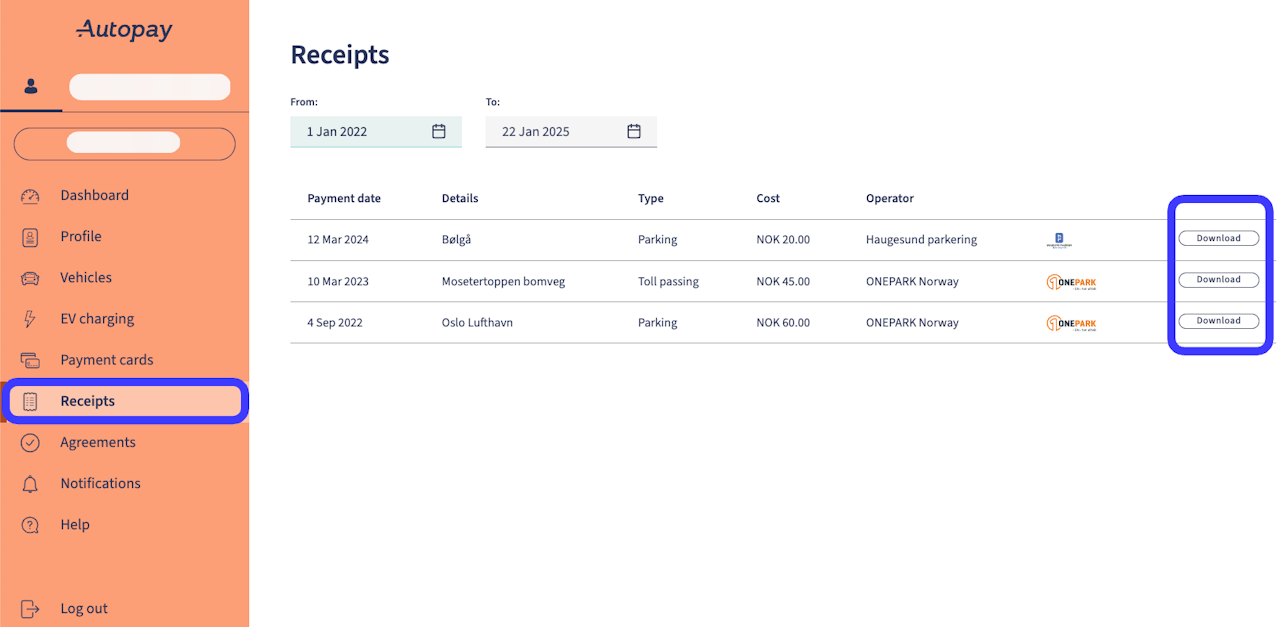Open the From date calendar picker
The height and width of the screenshot is (627, 1280).
pos(439,131)
